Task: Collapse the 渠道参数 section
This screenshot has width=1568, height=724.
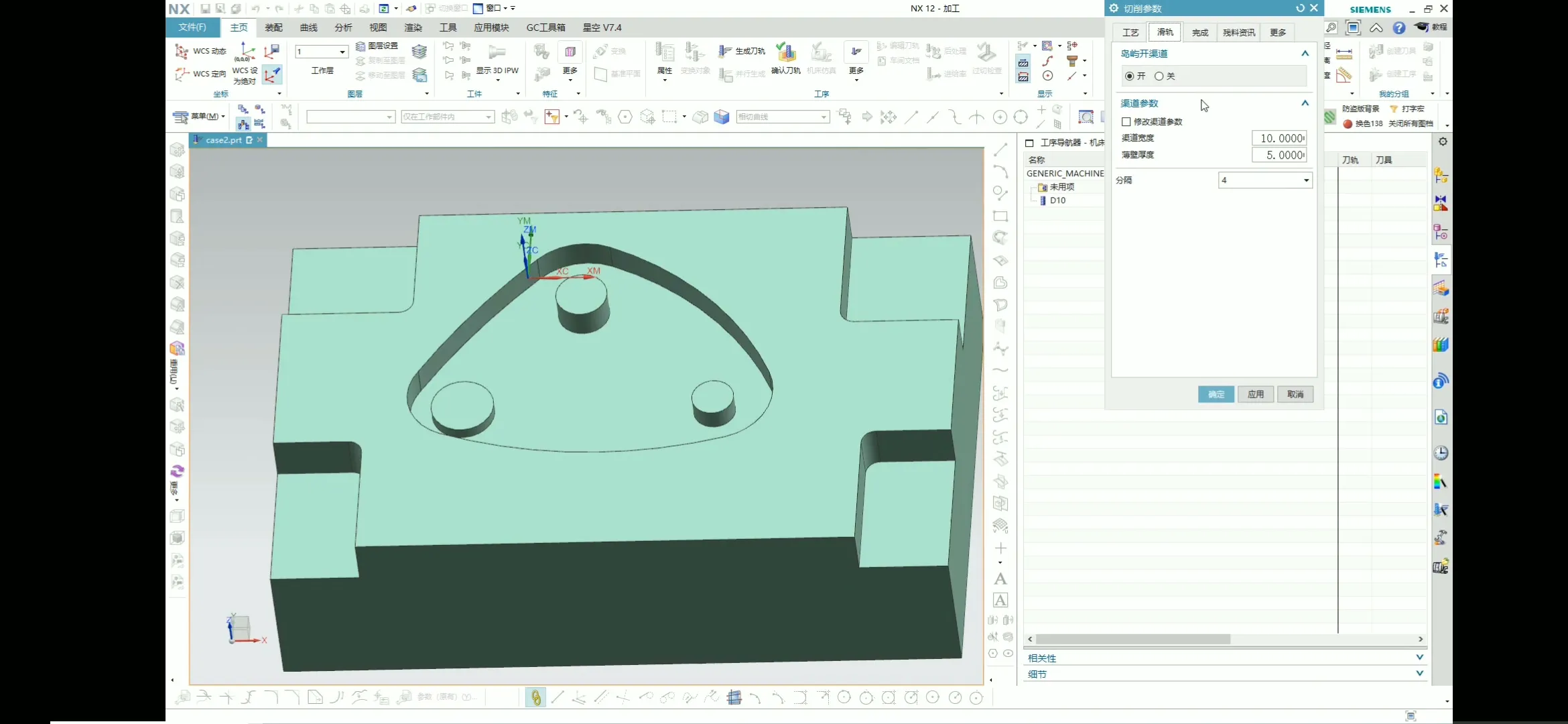Action: pyautogui.click(x=1305, y=103)
